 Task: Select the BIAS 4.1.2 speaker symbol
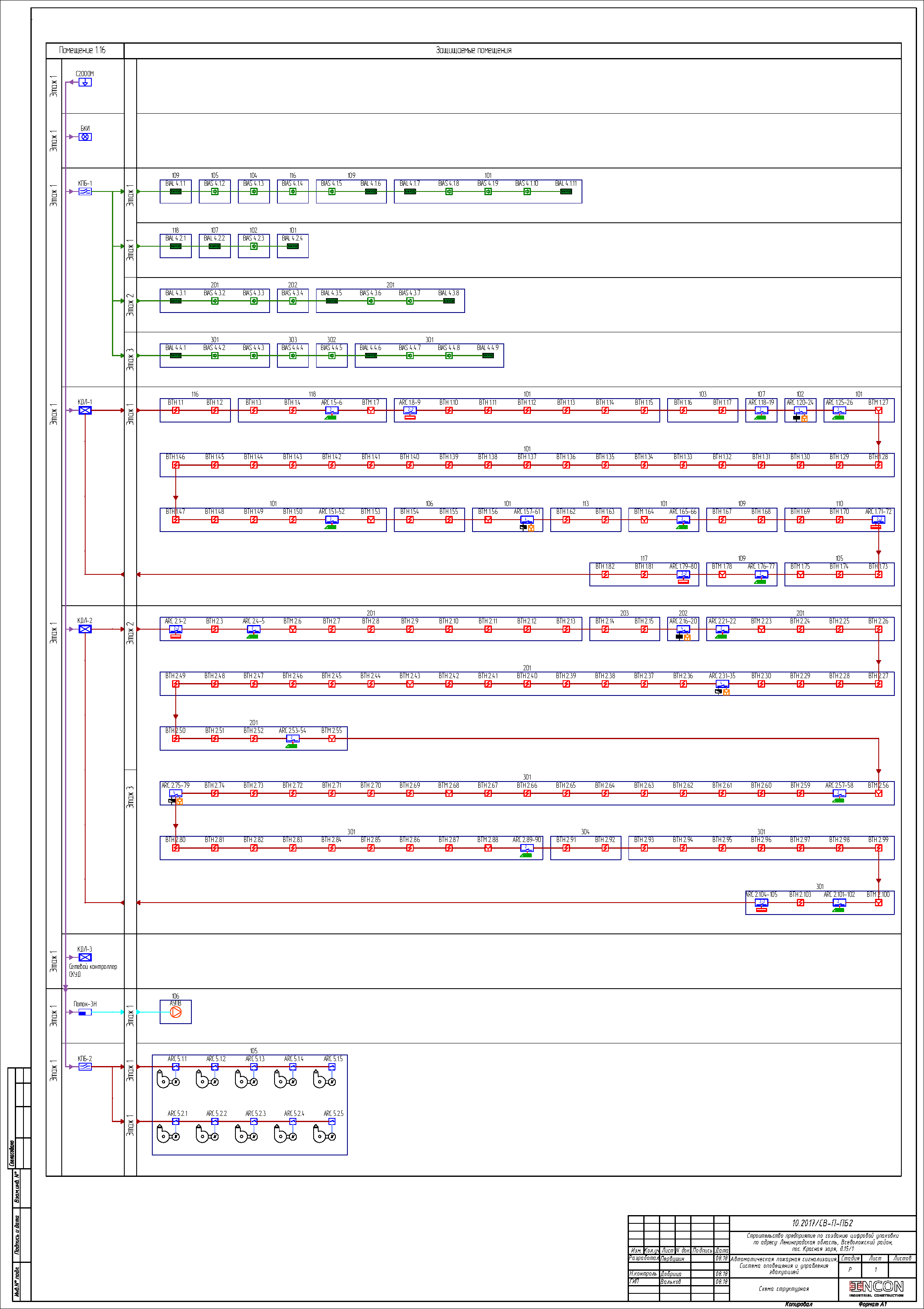point(215,191)
